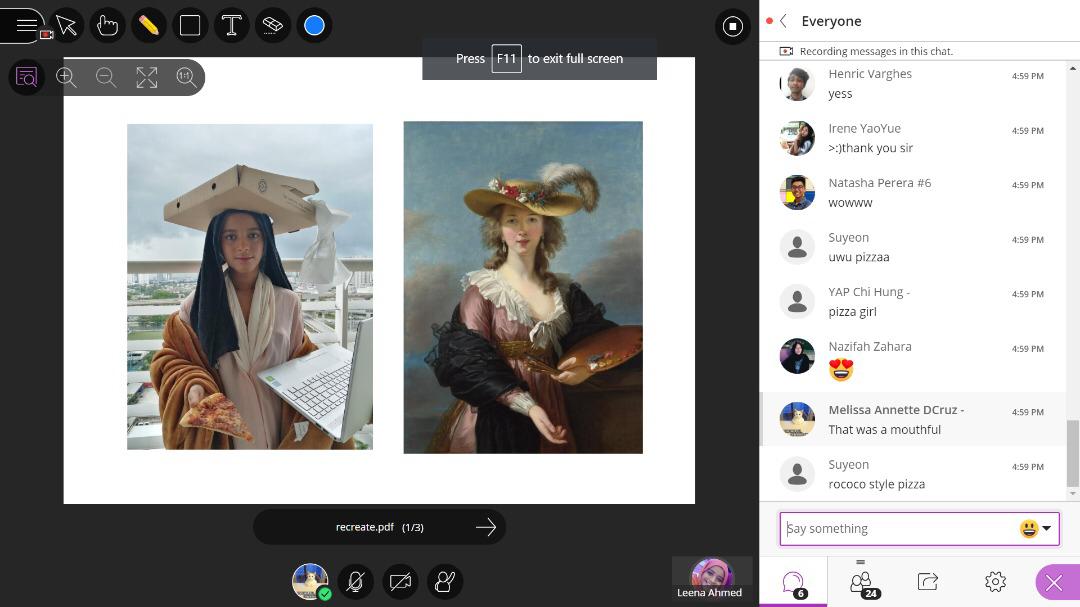Stop sharing the content
1080x607 pixels.
pyautogui.click(x=733, y=27)
